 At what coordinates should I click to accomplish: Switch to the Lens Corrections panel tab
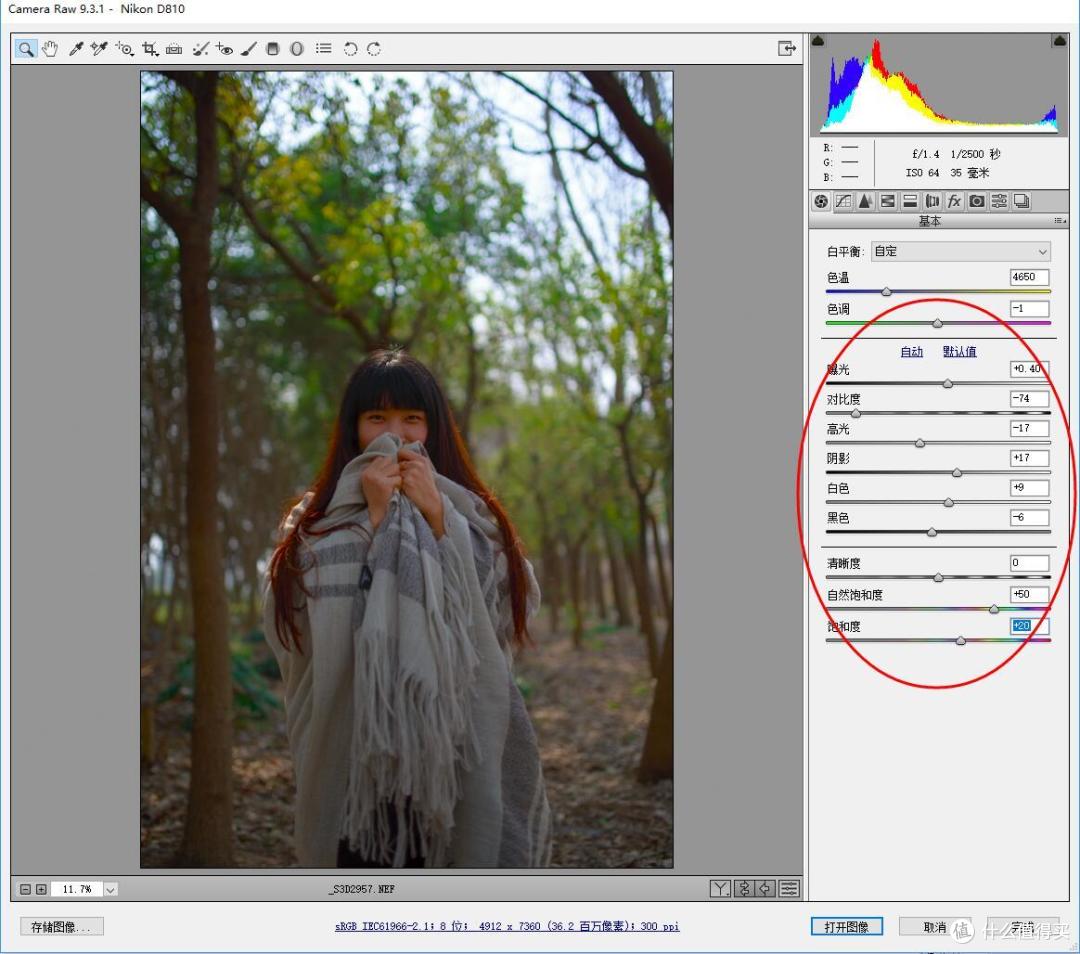click(932, 201)
